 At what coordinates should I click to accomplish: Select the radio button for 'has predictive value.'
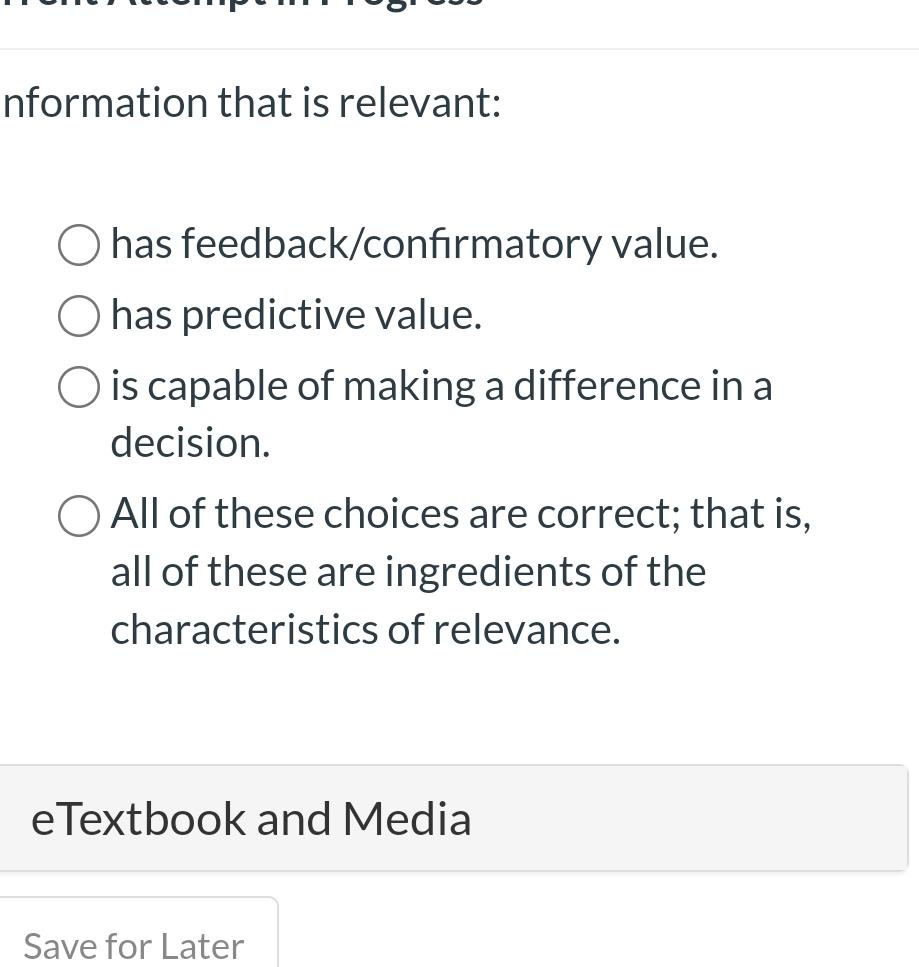78,316
